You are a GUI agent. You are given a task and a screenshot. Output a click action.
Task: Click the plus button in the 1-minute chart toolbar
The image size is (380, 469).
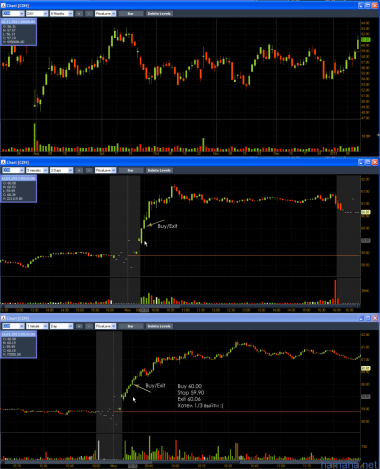pyautogui.click(x=79, y=326)
